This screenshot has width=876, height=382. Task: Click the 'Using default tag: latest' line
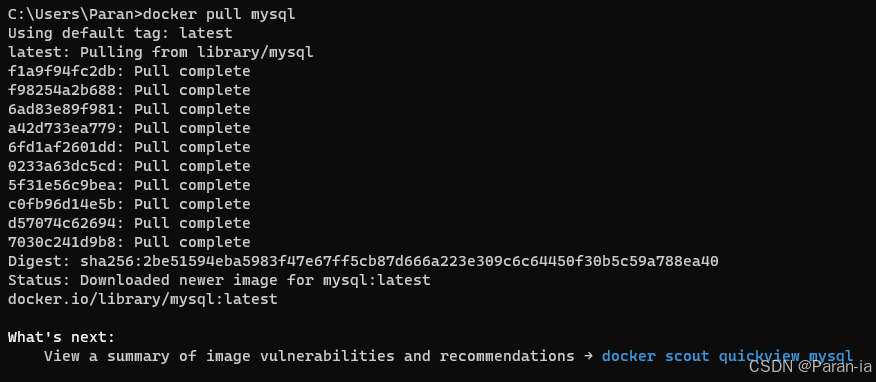pos(120,34)
